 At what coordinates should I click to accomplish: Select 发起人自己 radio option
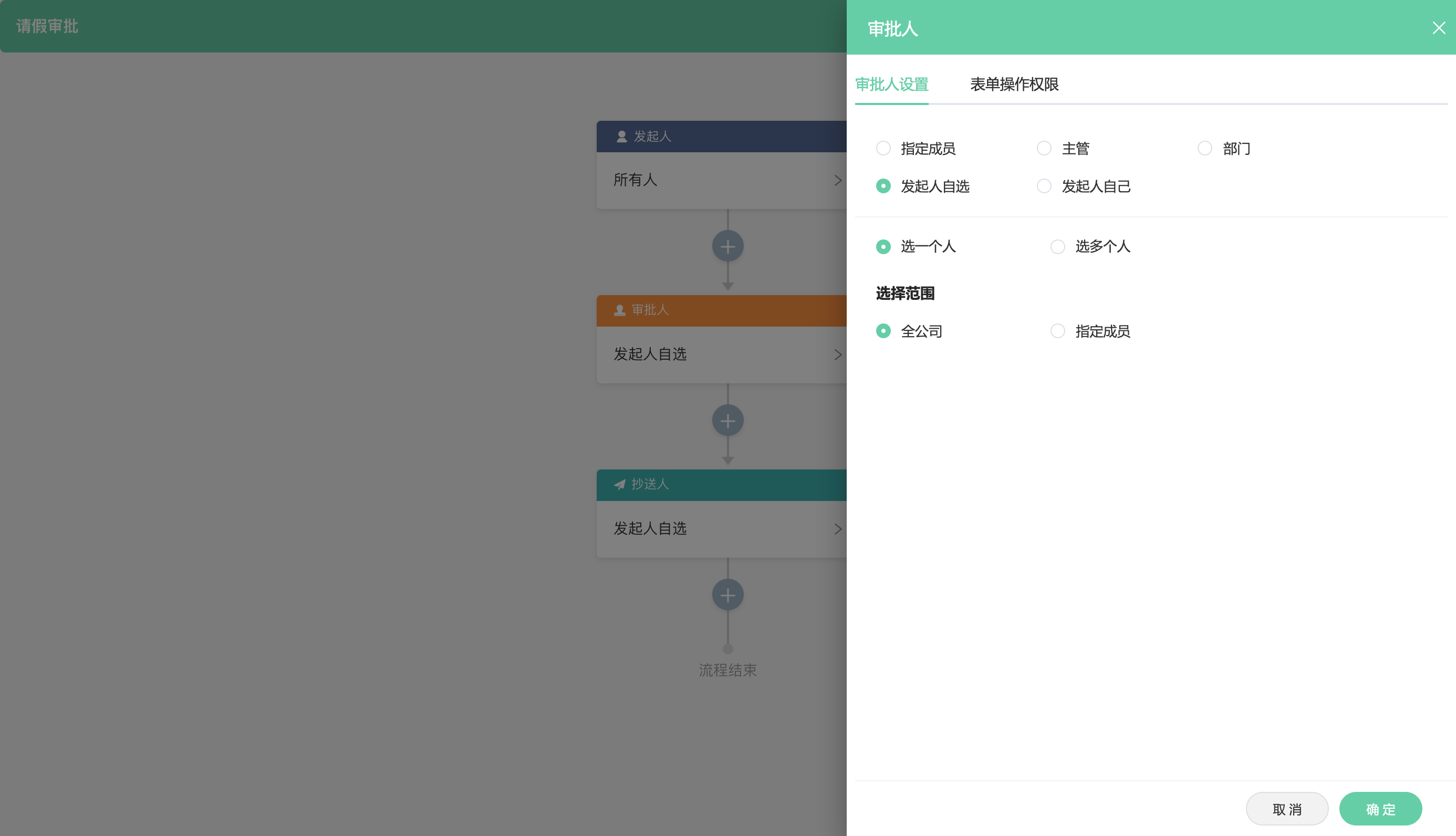1044,186
